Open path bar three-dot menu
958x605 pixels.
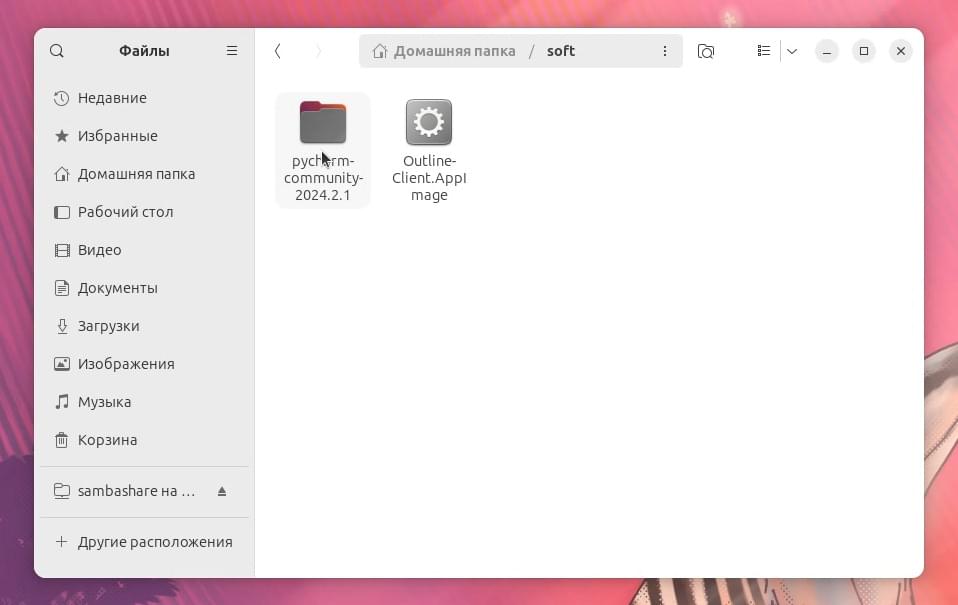coord(665,51)
